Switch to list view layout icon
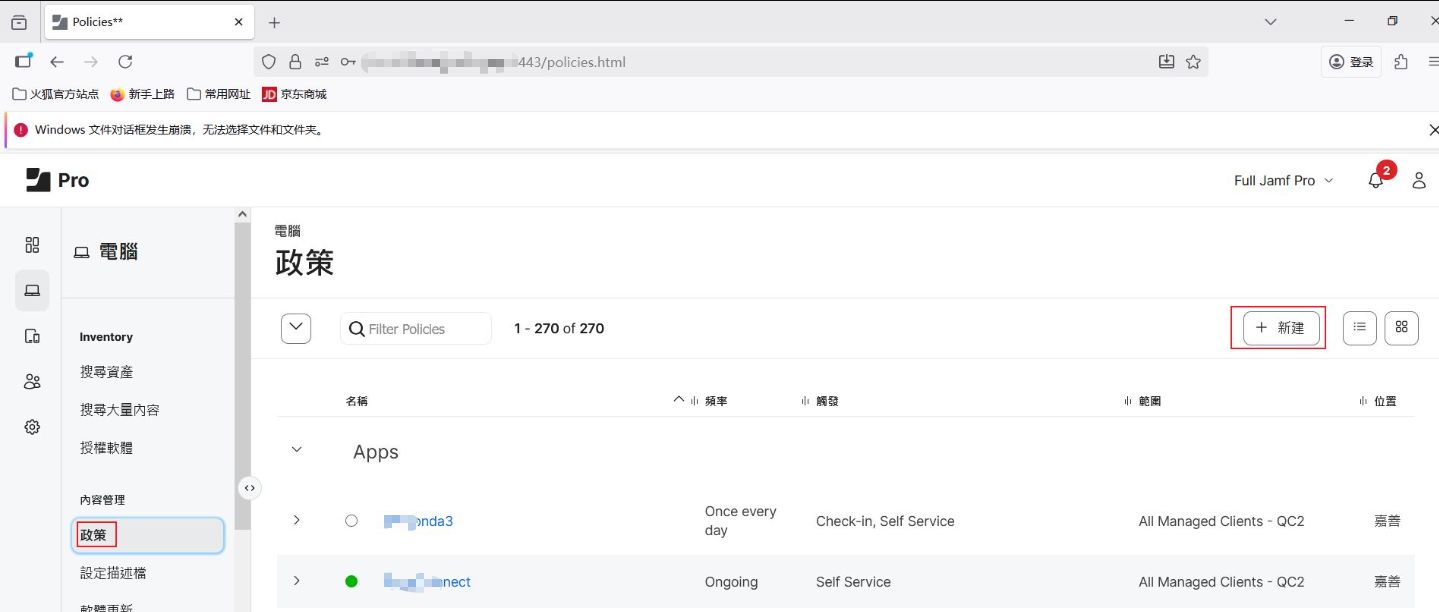This screenshot has width=1439, height=612. (x=1359, y=328)
